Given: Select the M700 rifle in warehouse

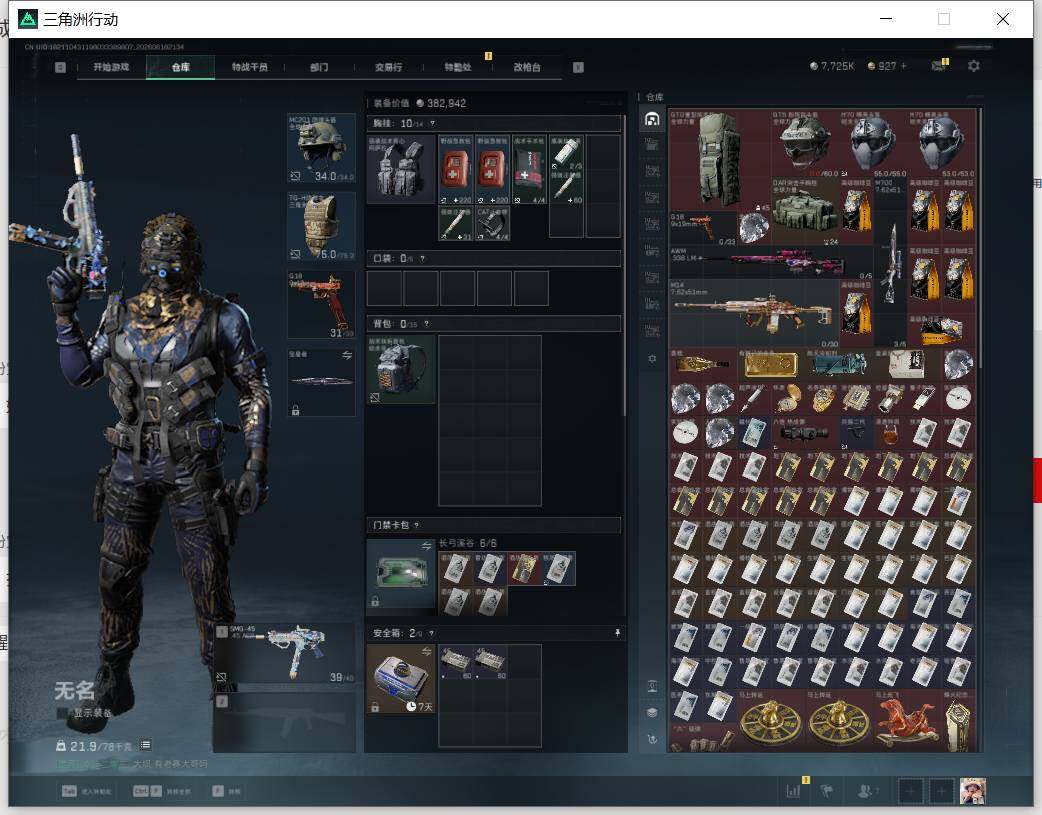Looking at the screenshot, I should click(890, 263).
